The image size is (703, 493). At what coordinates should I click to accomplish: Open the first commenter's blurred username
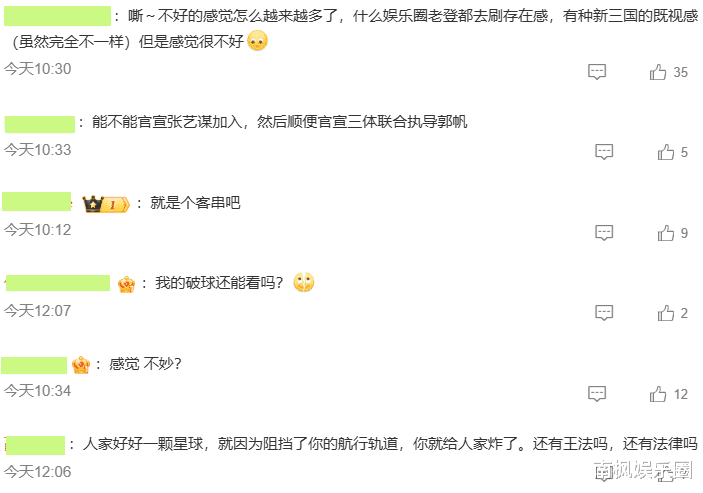[57, 15]
